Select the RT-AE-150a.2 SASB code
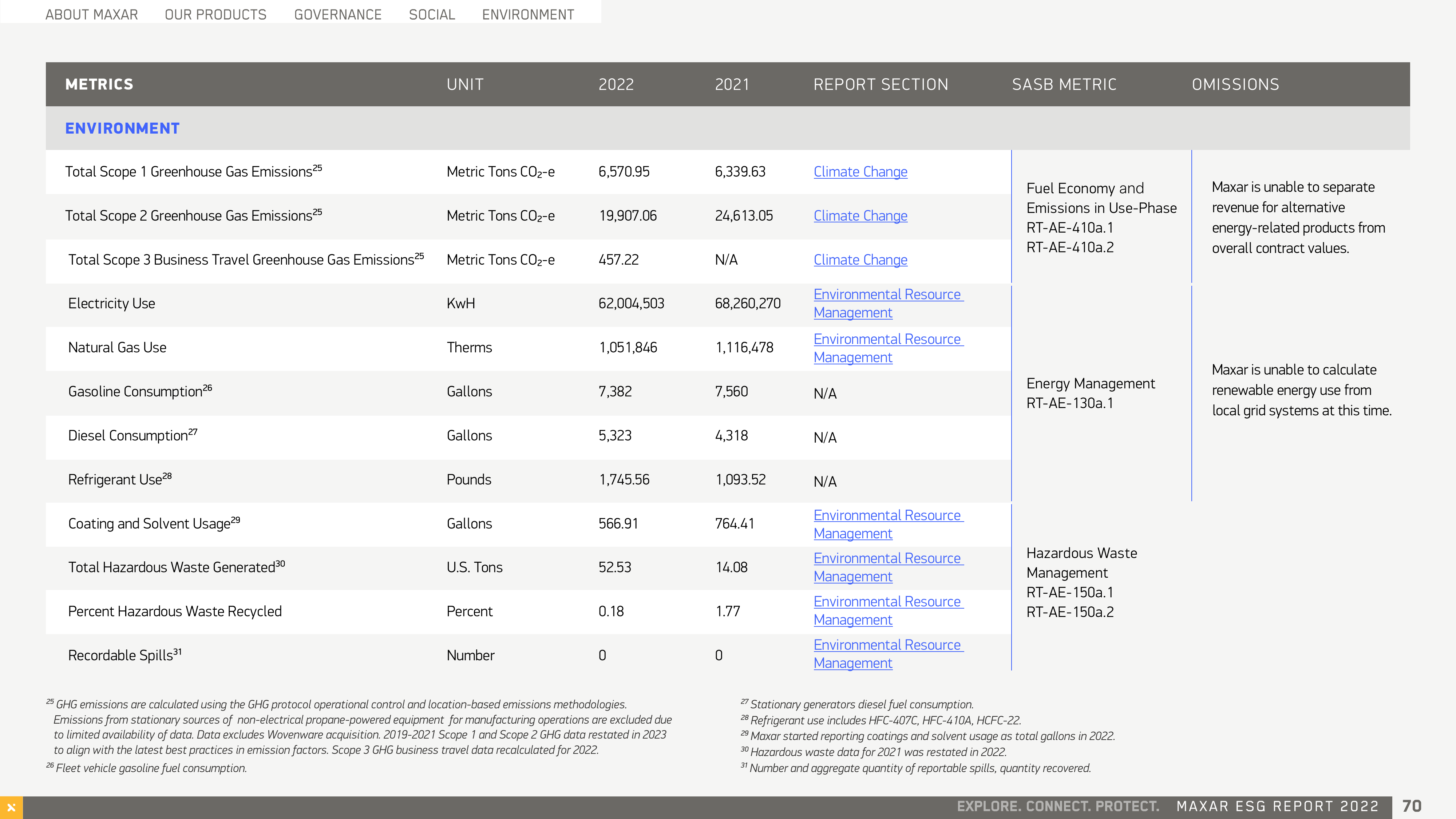 coord(1070,612)
